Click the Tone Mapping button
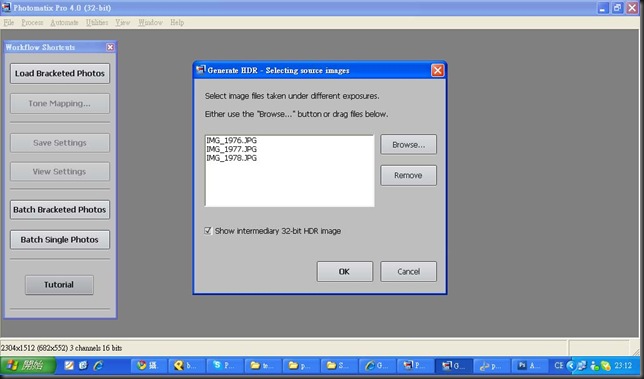This screenshot has height=379, width=644. [60, 103]
